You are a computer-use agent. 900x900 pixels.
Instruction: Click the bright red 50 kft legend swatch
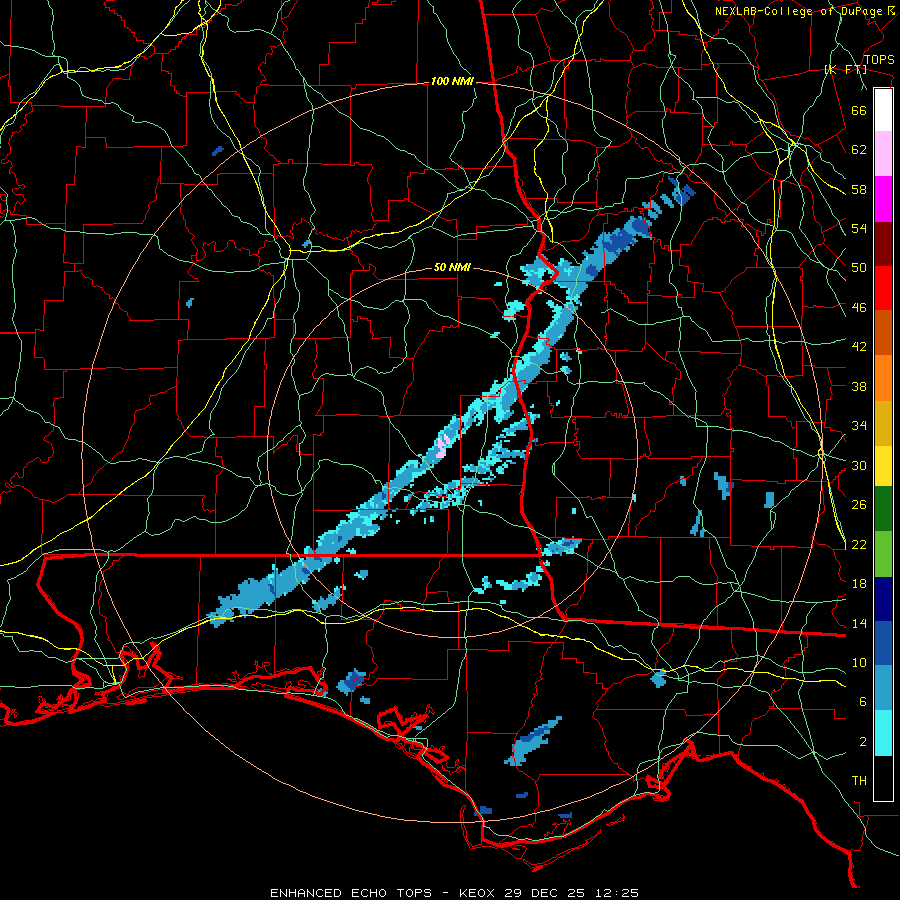(883, 288)
